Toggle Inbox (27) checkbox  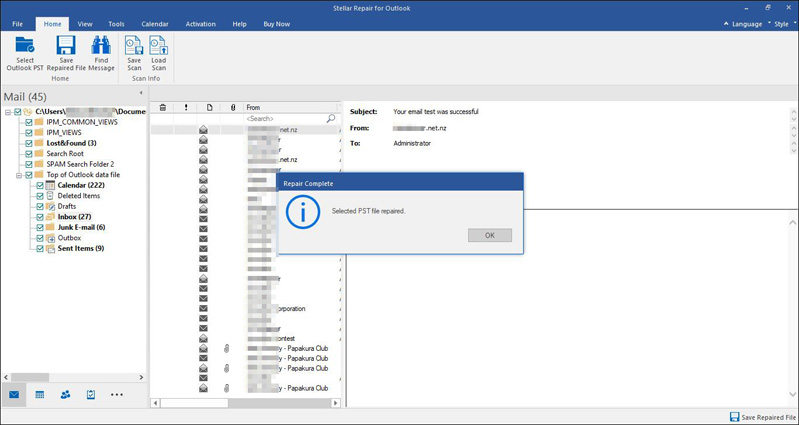pos(40,217)
